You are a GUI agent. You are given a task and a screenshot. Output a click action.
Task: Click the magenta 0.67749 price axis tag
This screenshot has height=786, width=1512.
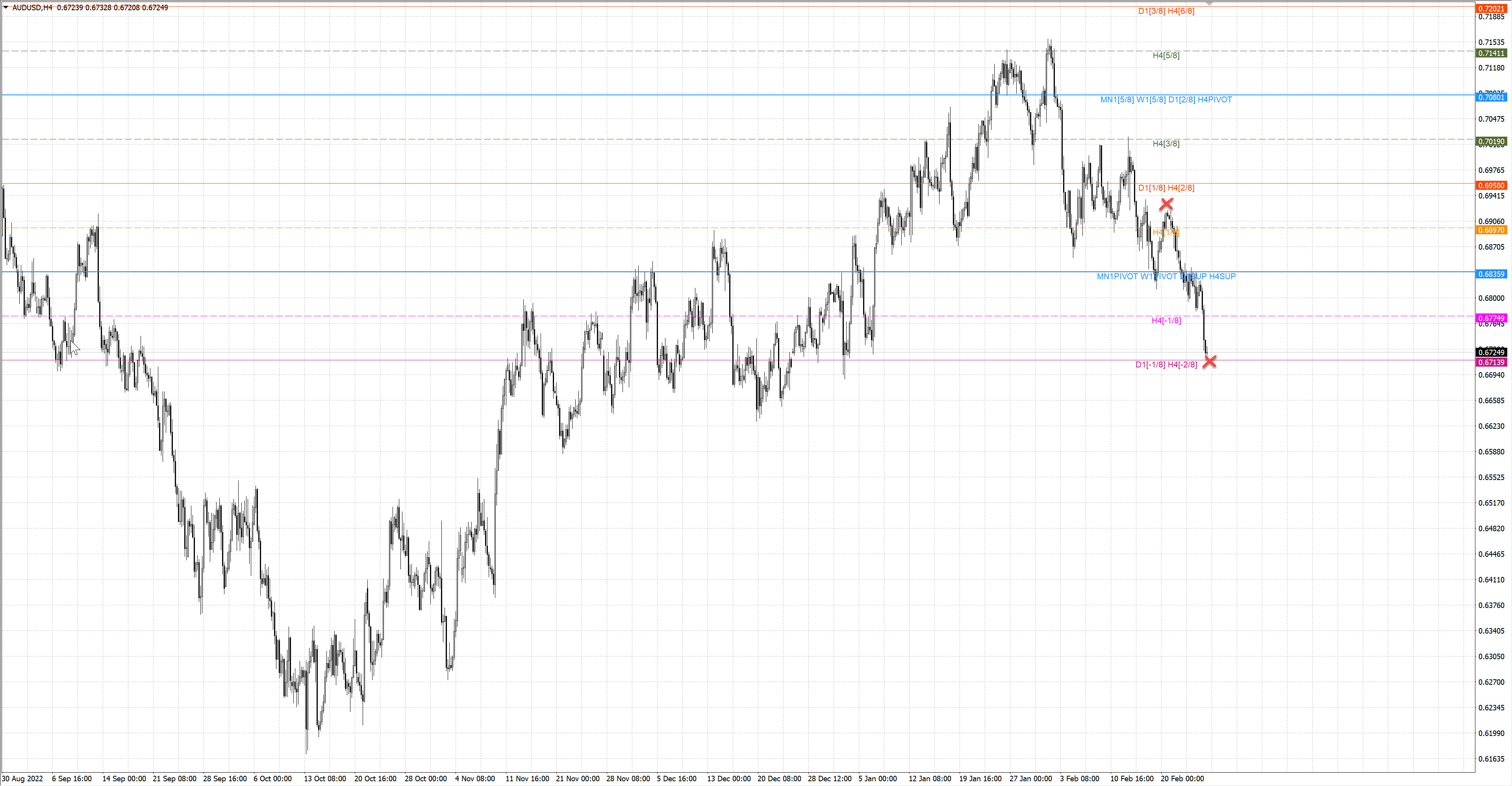click(1491, 318)
